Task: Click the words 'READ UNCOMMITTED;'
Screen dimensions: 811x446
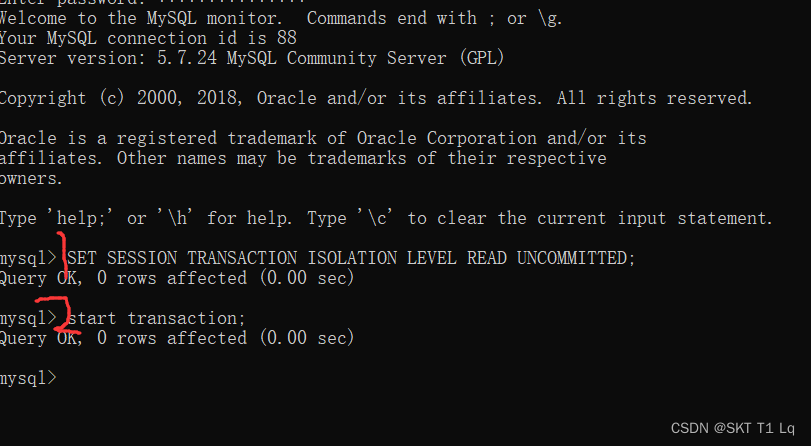Action: (551, 258)
